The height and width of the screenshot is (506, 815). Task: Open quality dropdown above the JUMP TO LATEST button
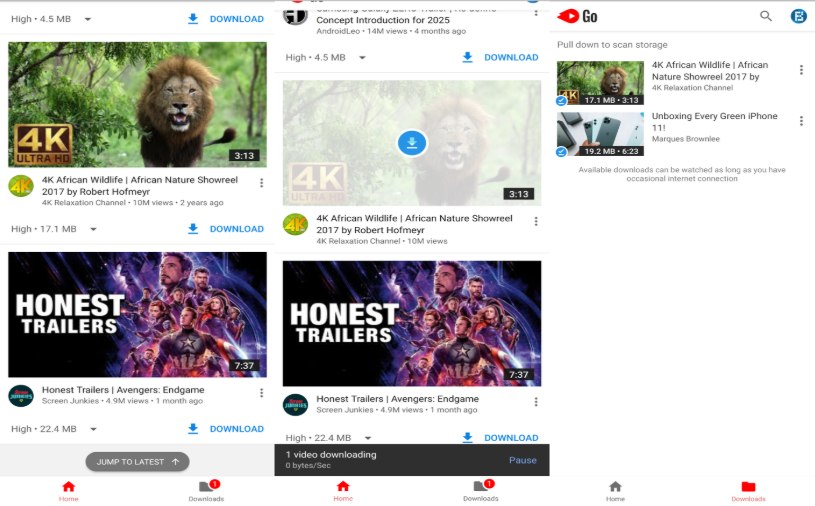(93, 429)
